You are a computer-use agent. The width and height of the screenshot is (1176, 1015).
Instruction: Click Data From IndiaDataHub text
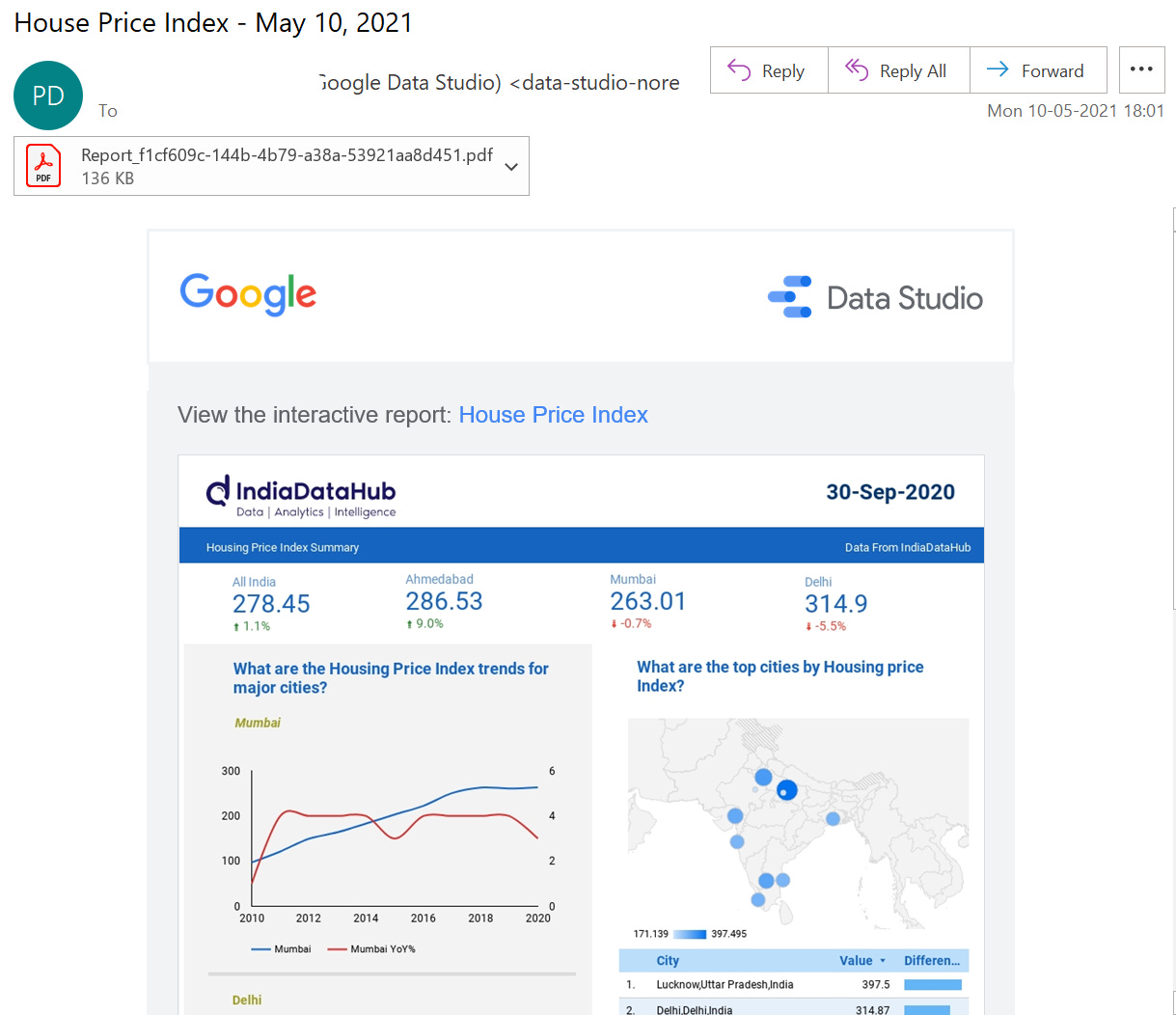click(x=908, y=547)
